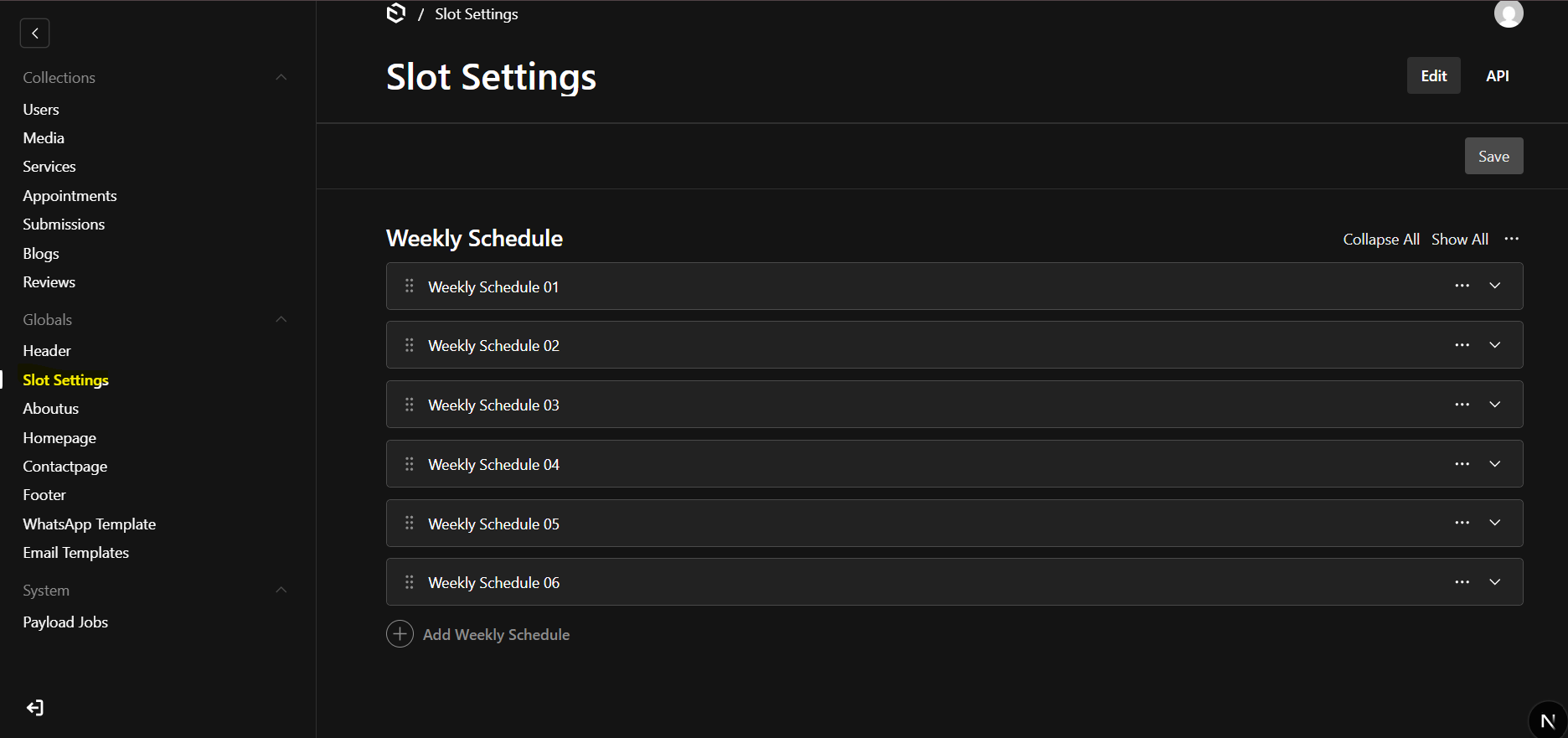Viewport: 1568px width, 738px height.
Task: Open the Weekly Schedule section options menu
Action: point(1511,239)
